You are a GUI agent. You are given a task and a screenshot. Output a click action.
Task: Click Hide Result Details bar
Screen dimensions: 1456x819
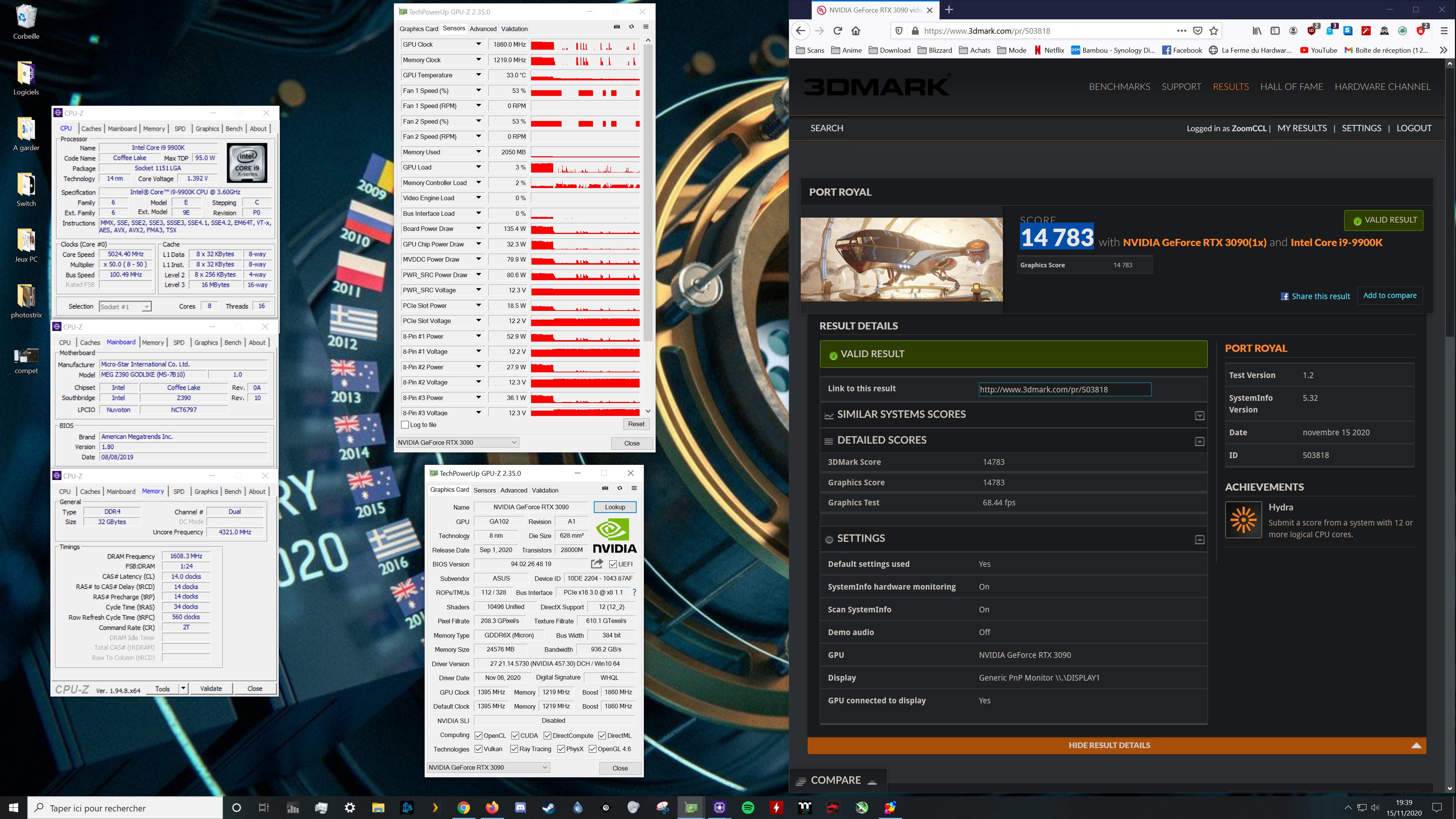pyautogui.click(x=1116, y=745)
